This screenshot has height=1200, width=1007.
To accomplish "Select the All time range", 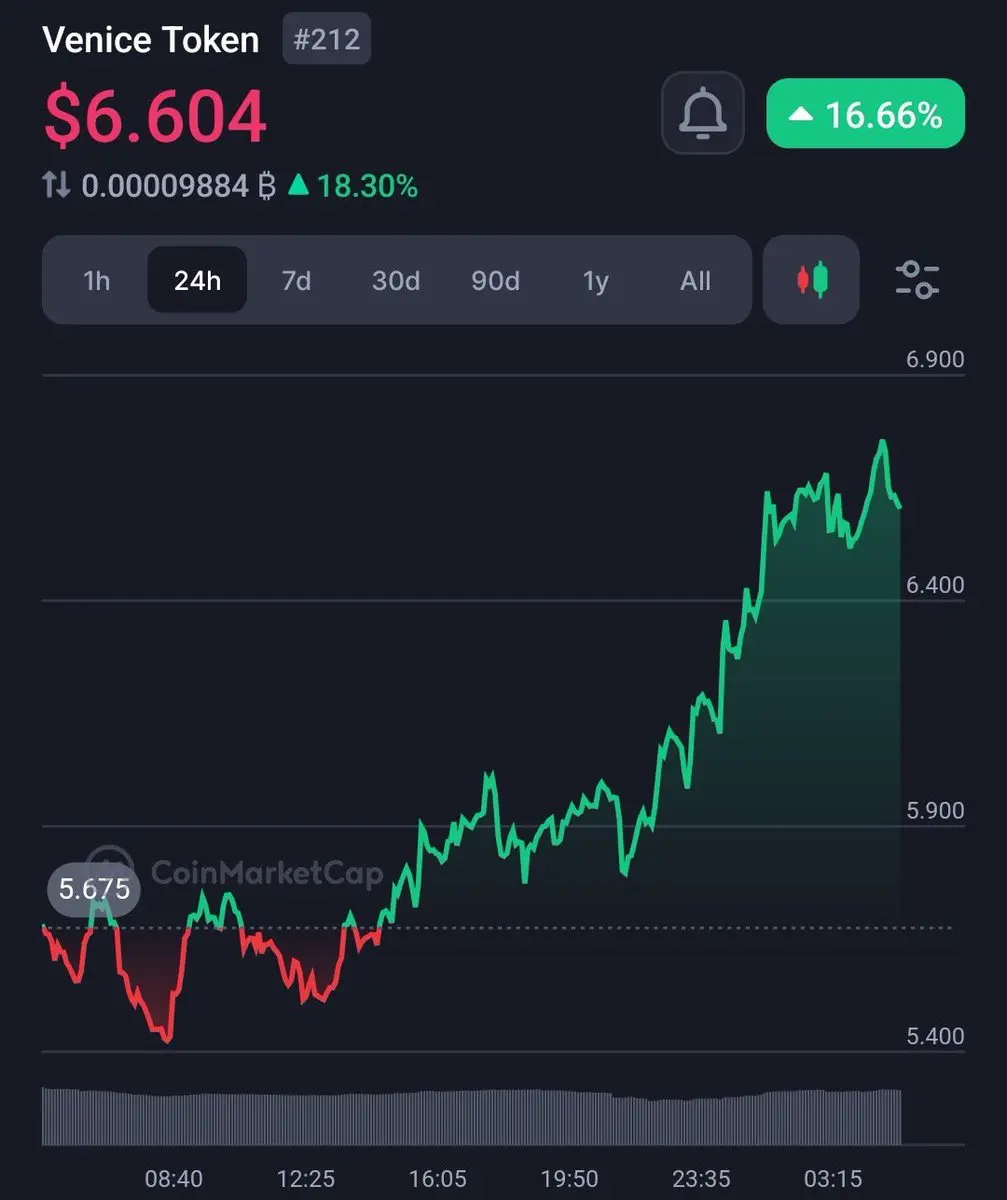I will click(x=696, y=281).
